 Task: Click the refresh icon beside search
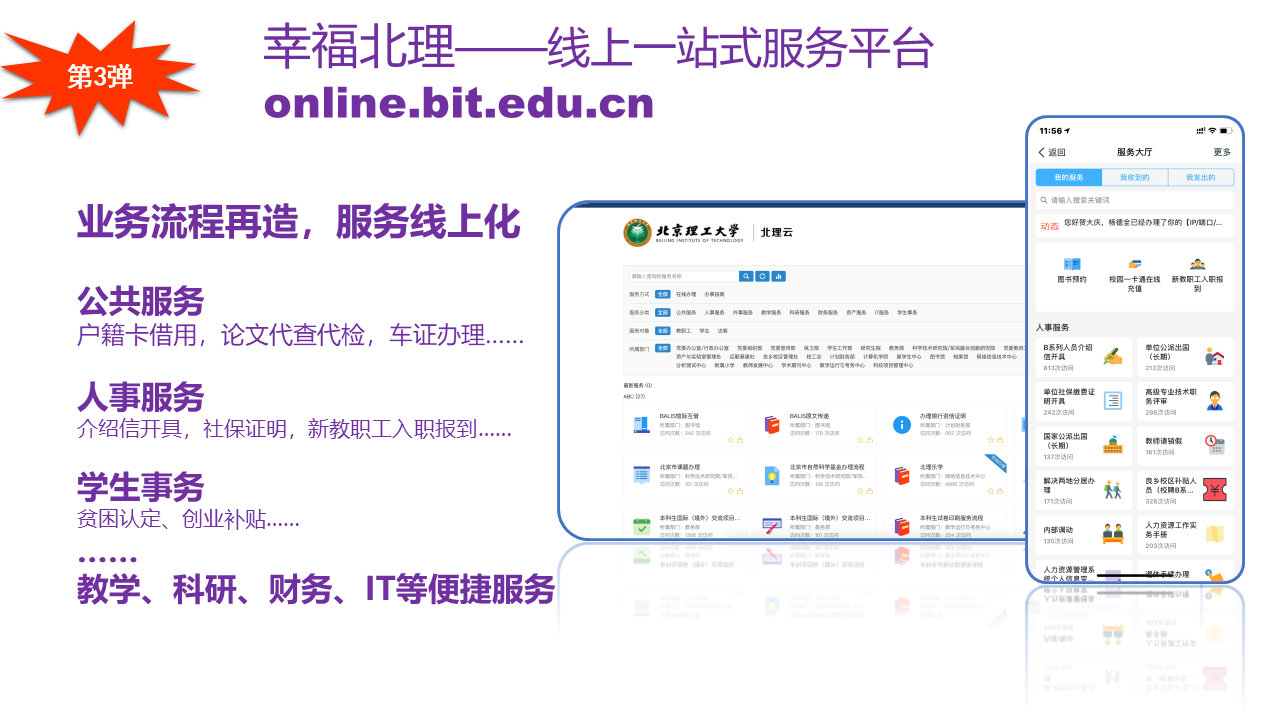click(762, 276)
